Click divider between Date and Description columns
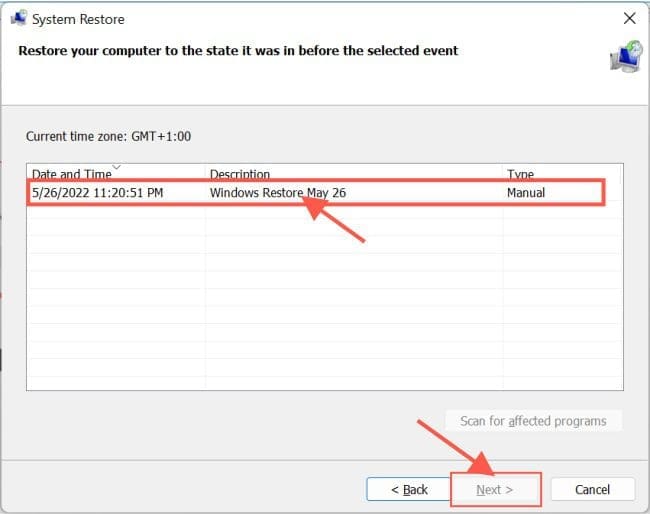The height and width of the screenshot is (514, 650). (205, 174)
